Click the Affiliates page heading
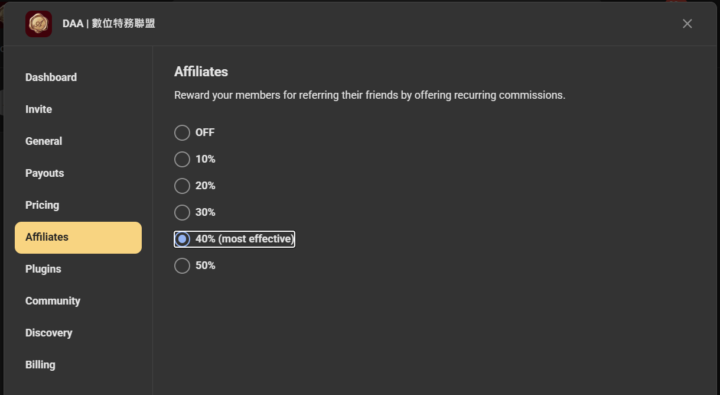 [201, 72]
